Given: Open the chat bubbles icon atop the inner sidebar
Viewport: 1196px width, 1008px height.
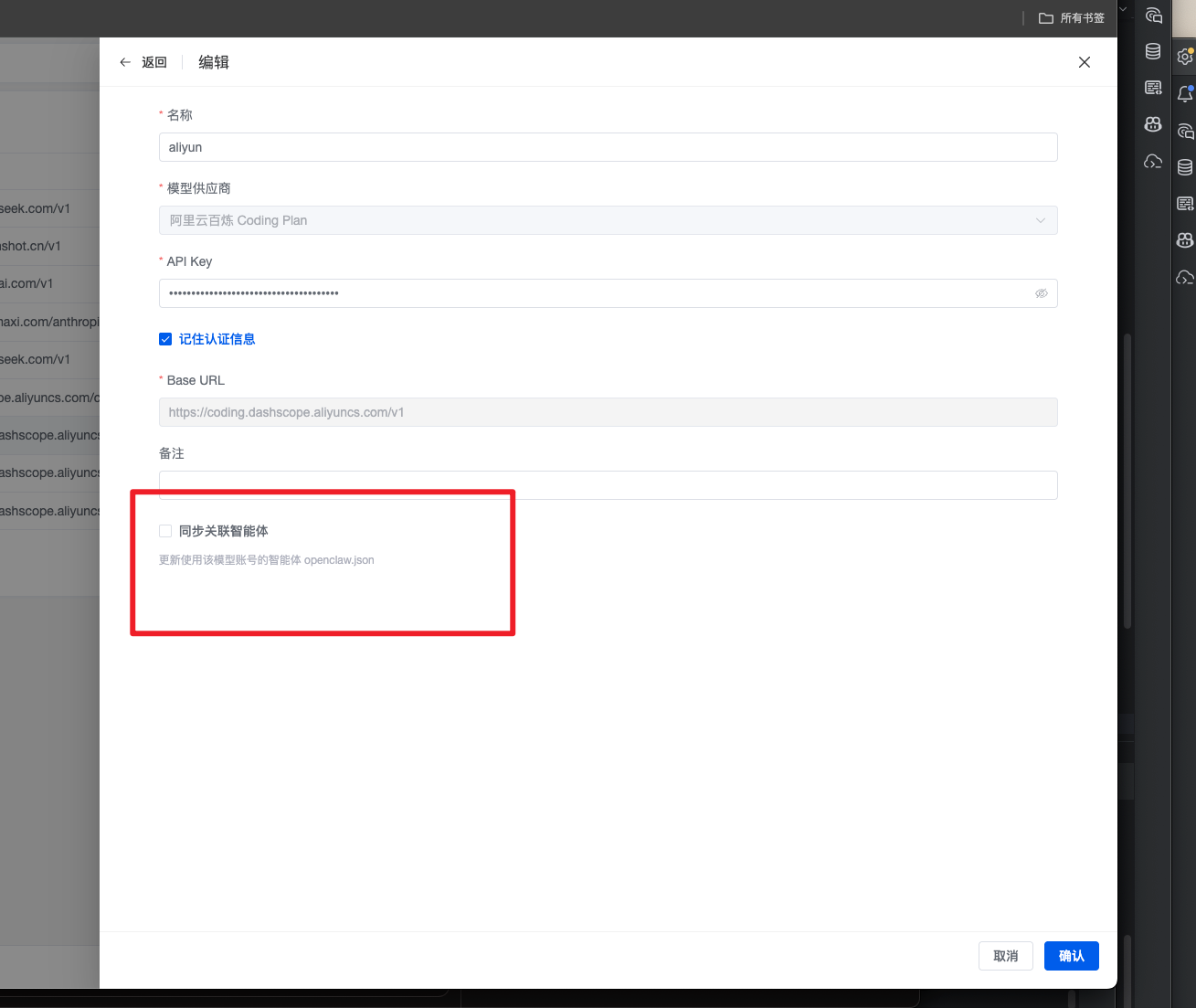Looking at the screenshot, I should point(1154,16).
